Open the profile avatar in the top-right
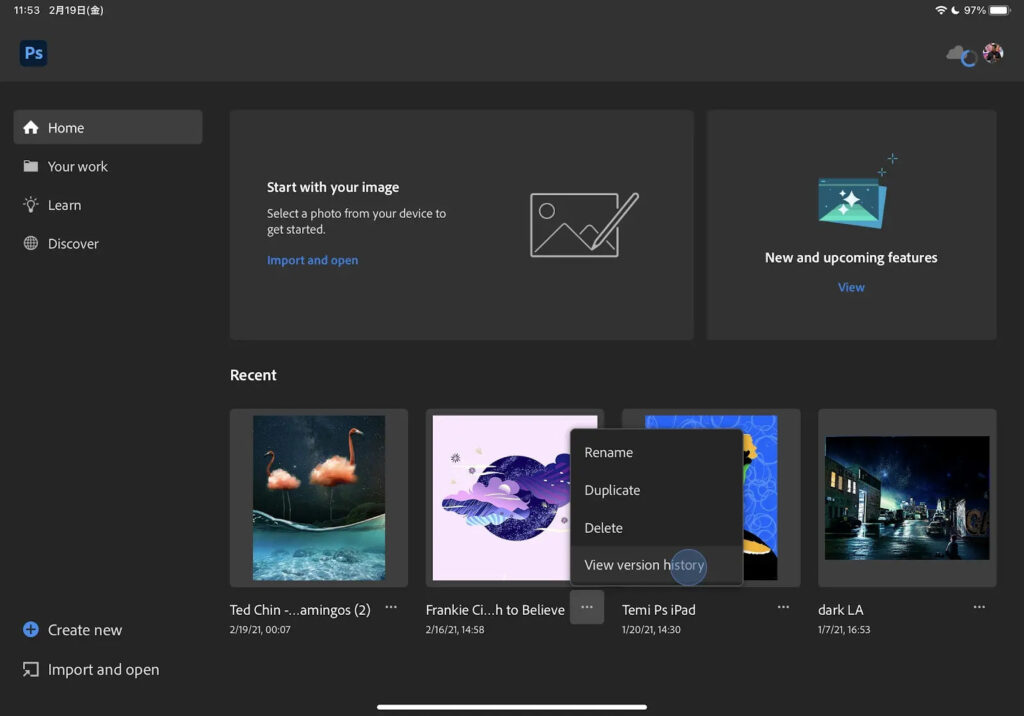The image size is (1024, 716). click(x=993, y=53)
